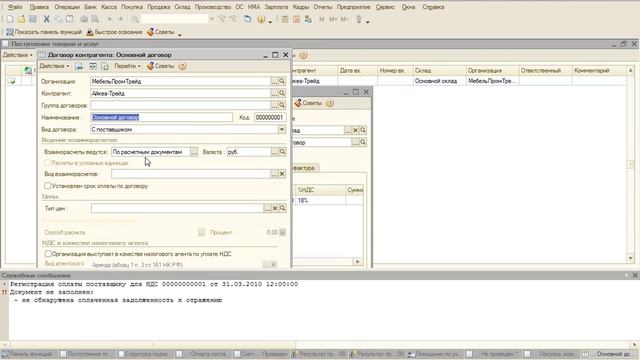Open 'Перейти' dropdown in contract window

tap(127, 66)
